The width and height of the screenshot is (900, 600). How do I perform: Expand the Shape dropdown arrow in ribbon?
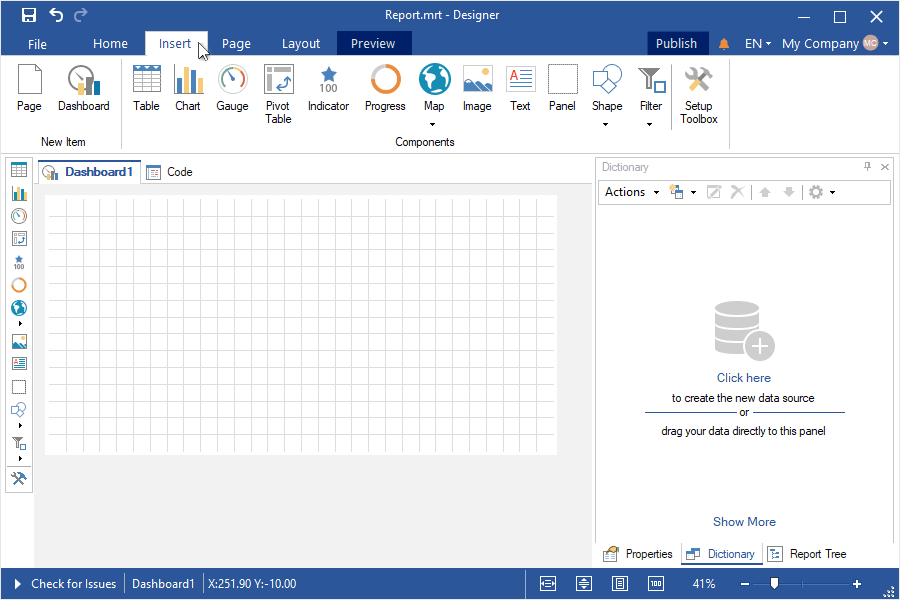606,124
